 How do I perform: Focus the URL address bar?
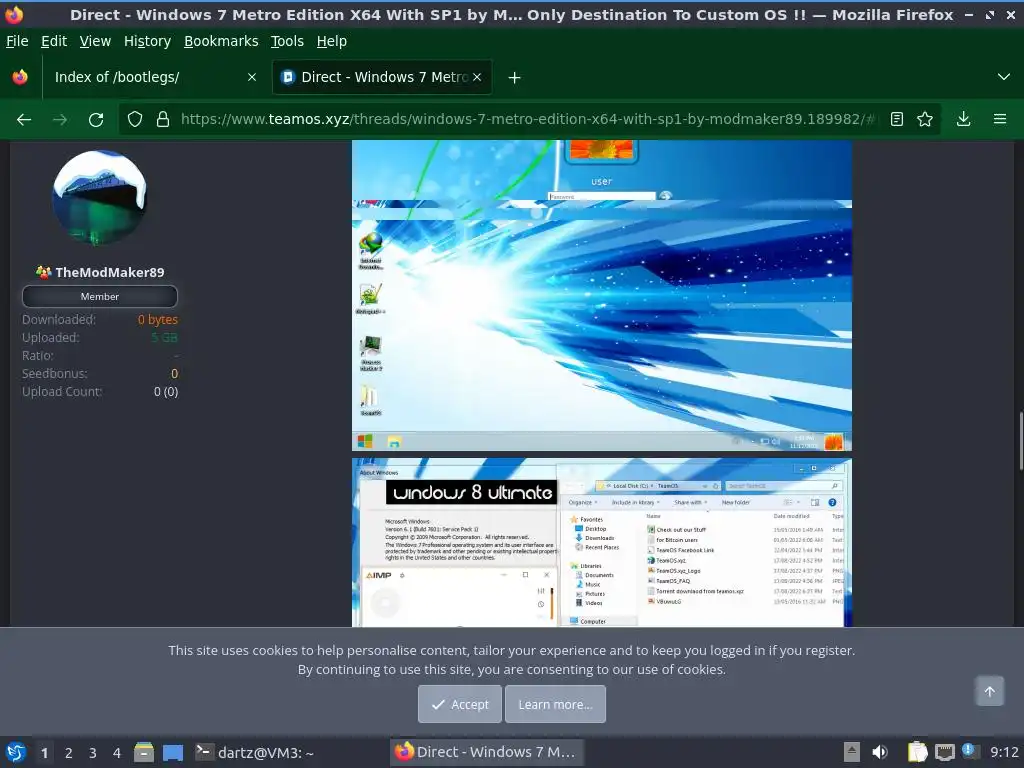coord(528,120)
